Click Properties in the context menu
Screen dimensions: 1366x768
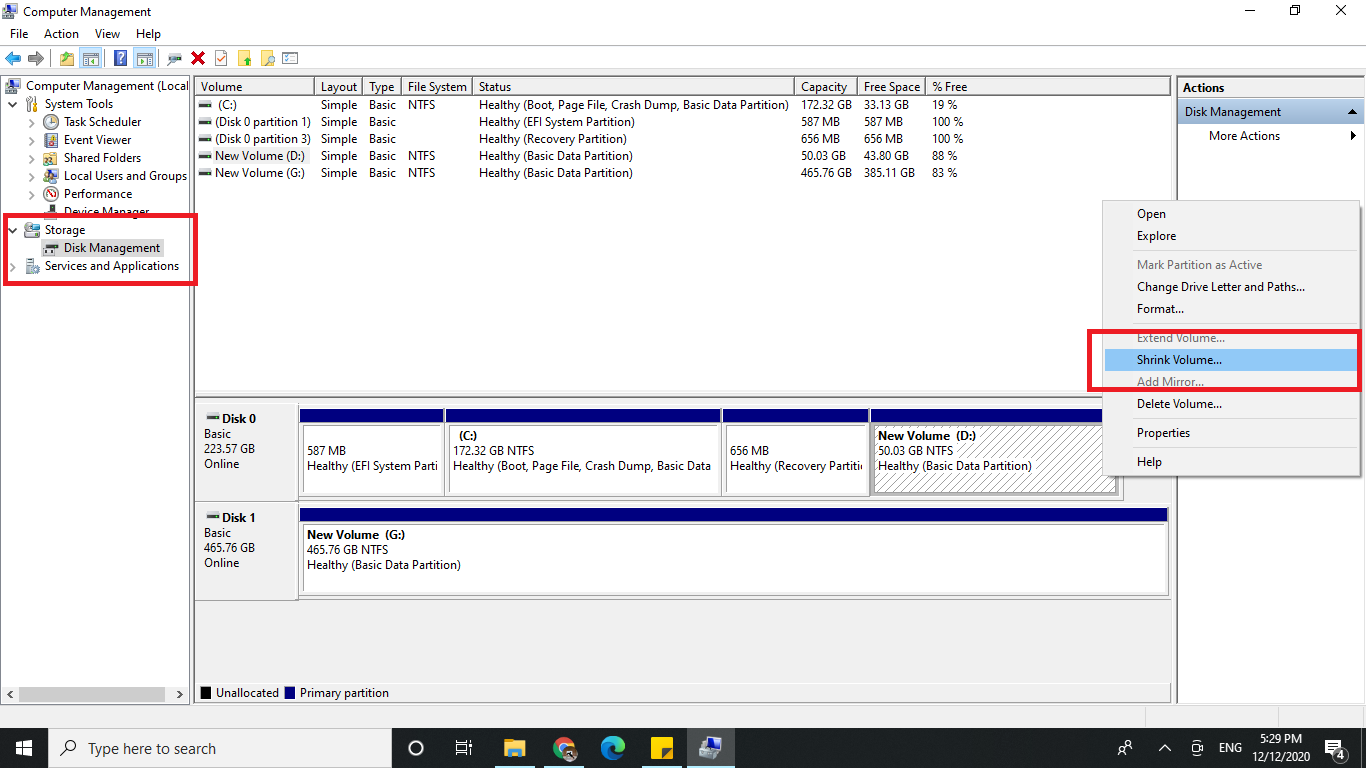coord(1231,433)
